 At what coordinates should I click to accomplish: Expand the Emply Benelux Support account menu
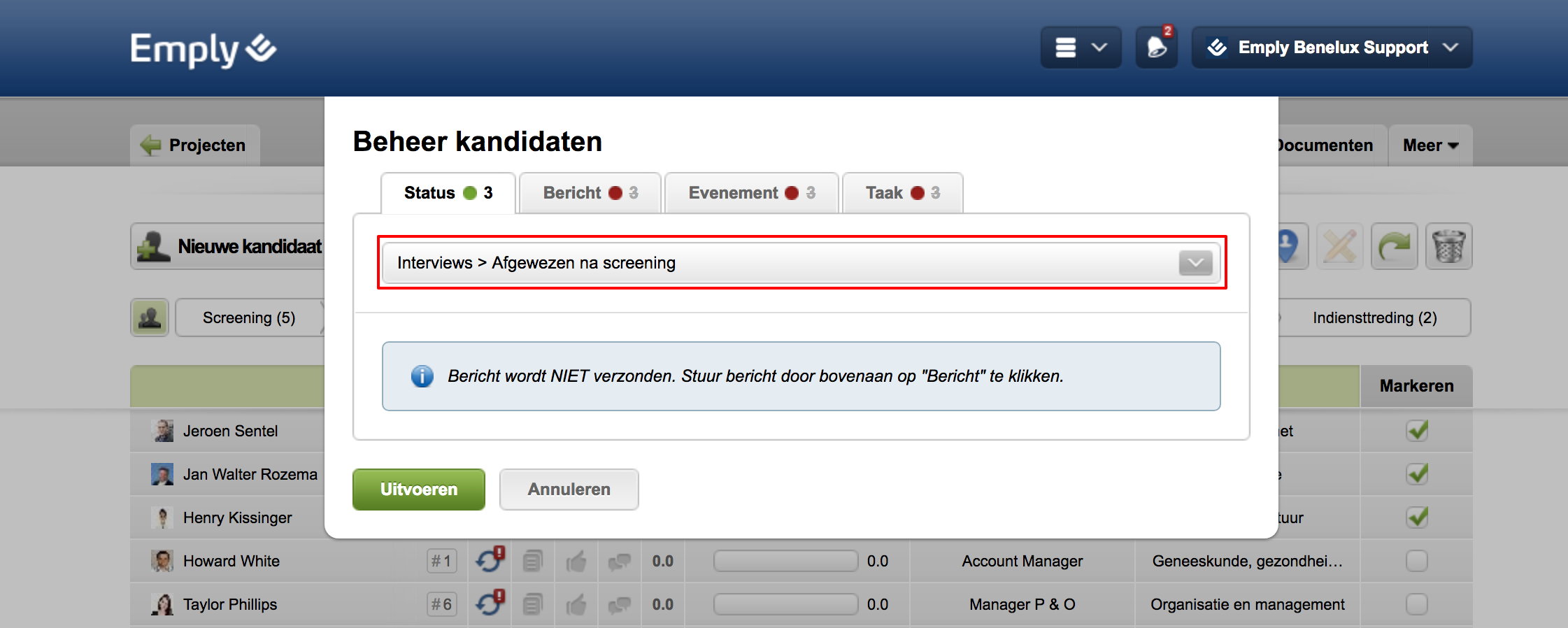(x=1332, y=48)
